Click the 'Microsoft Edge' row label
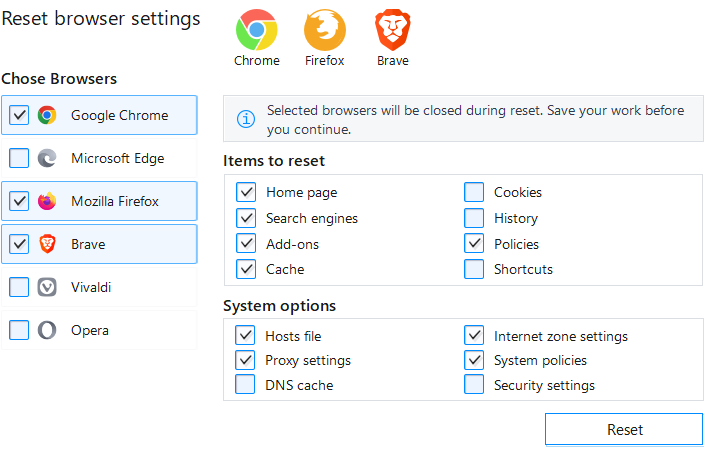Image resolution: width=704 pixels, height=449 pixels. tap(118, 158)
